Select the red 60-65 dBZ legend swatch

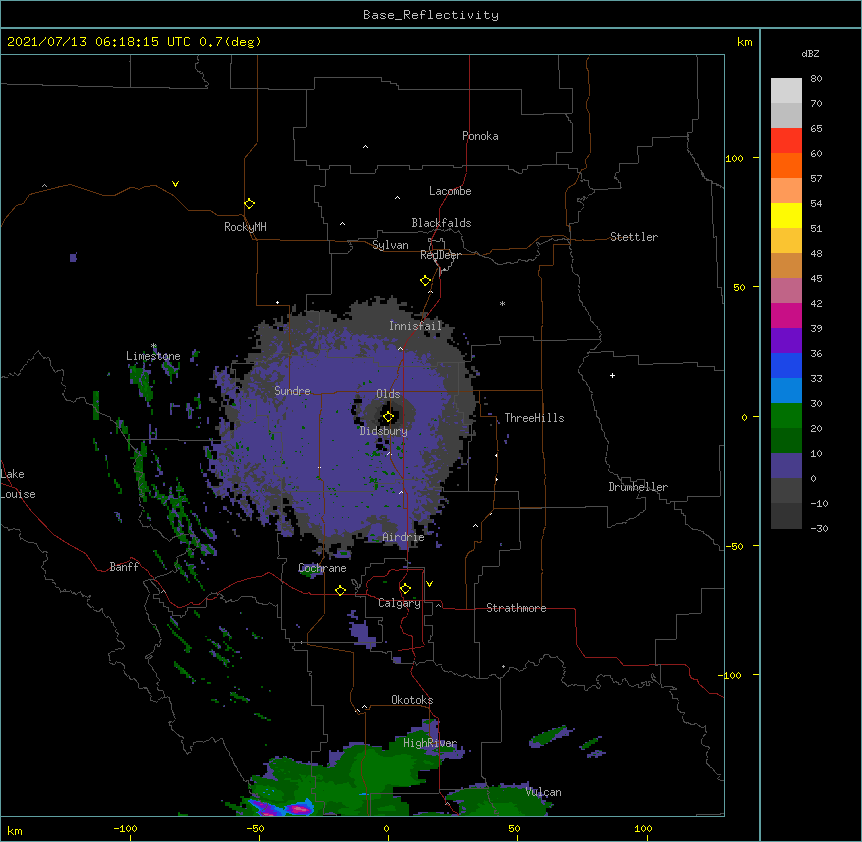click(x=786, y=141)
